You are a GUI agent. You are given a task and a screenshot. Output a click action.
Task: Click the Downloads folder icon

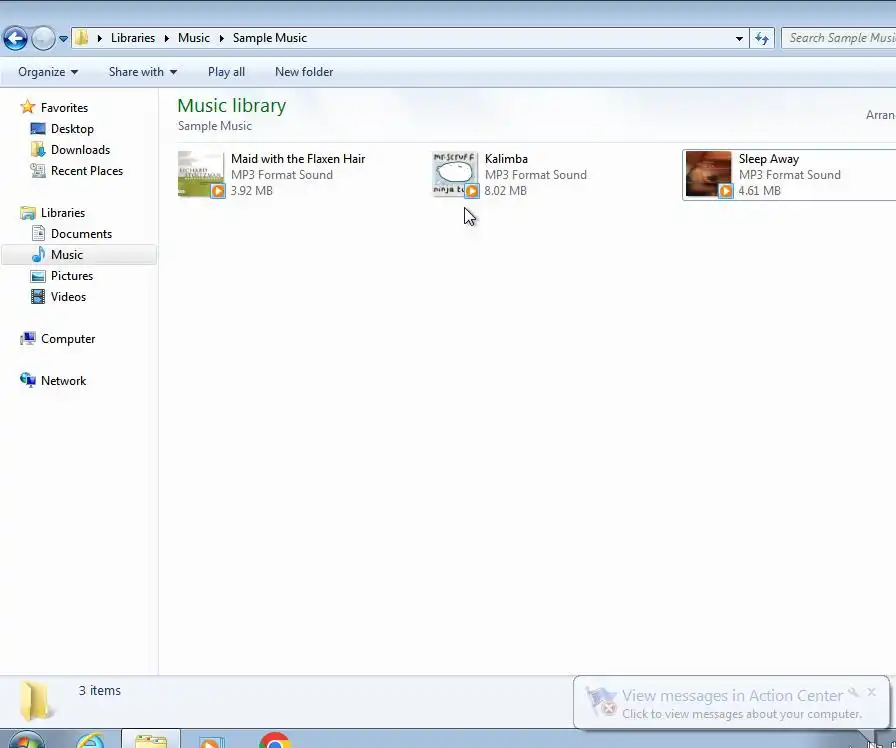click(x=38, y=149)
